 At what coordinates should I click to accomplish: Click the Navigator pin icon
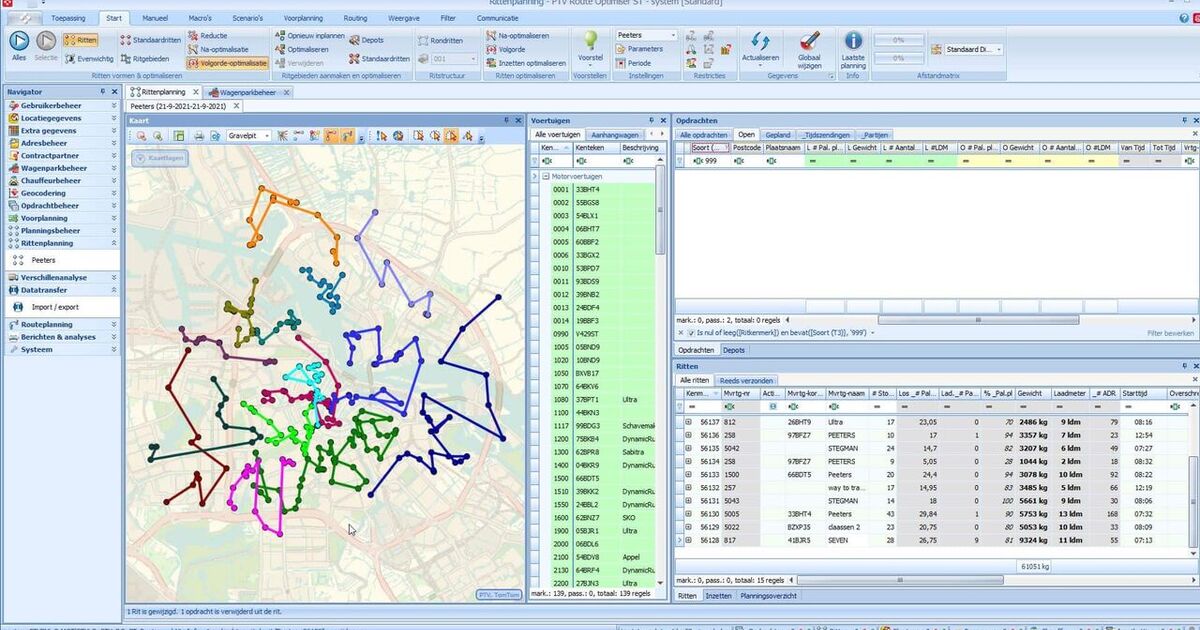(104, 92)
